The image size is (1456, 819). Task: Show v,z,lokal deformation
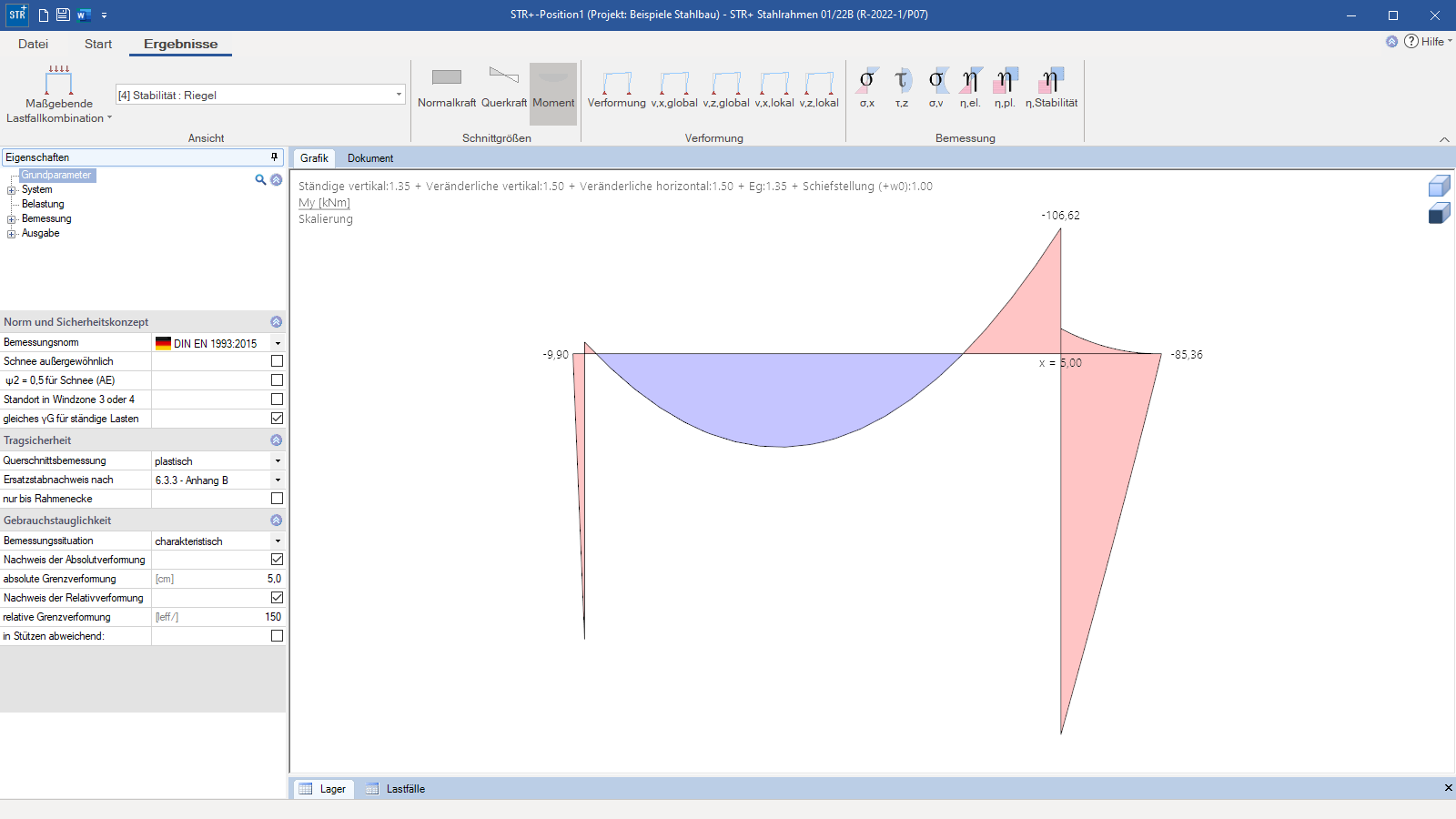[x=819, y=89]
